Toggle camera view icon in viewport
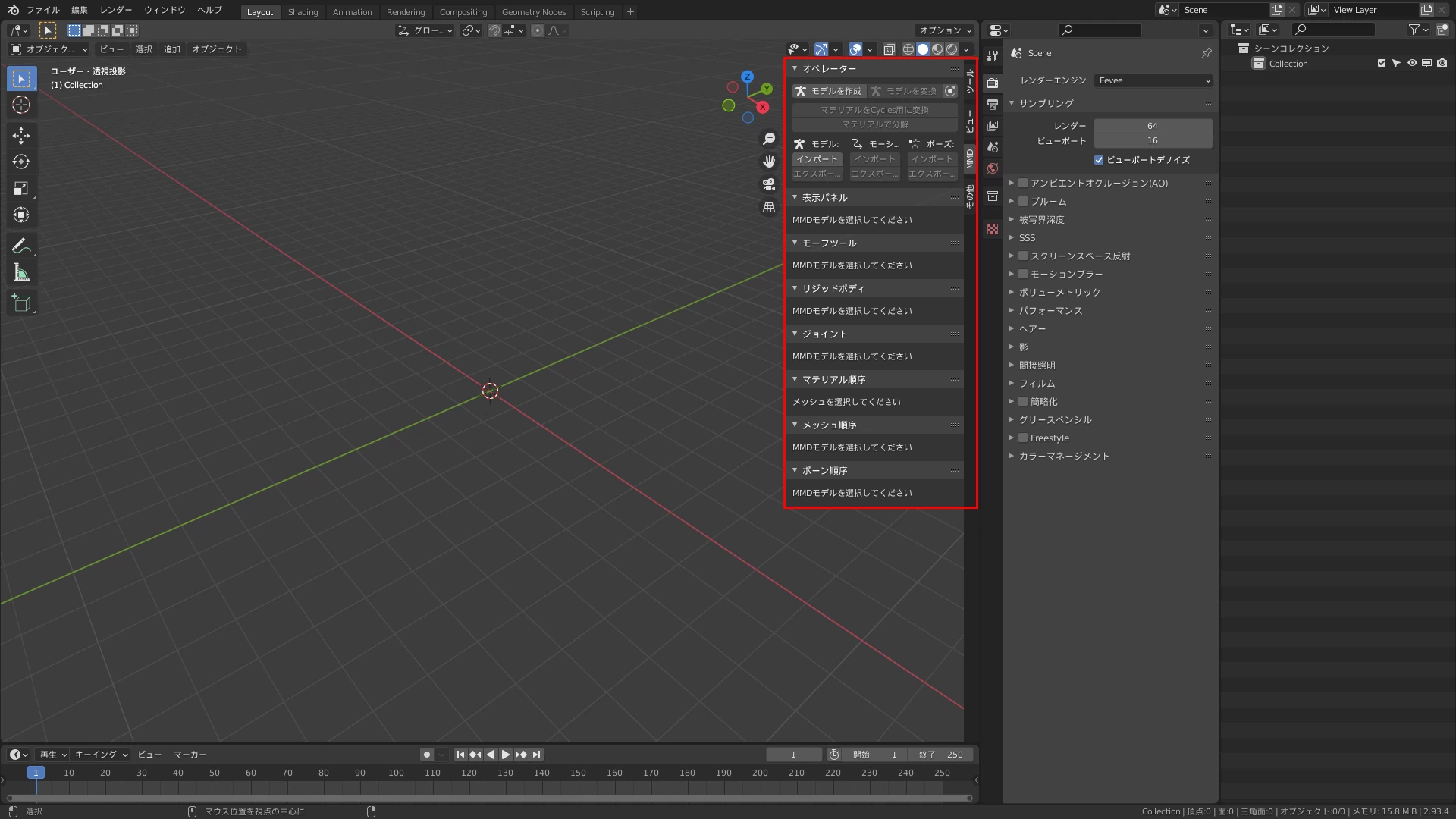 point(769,184)
